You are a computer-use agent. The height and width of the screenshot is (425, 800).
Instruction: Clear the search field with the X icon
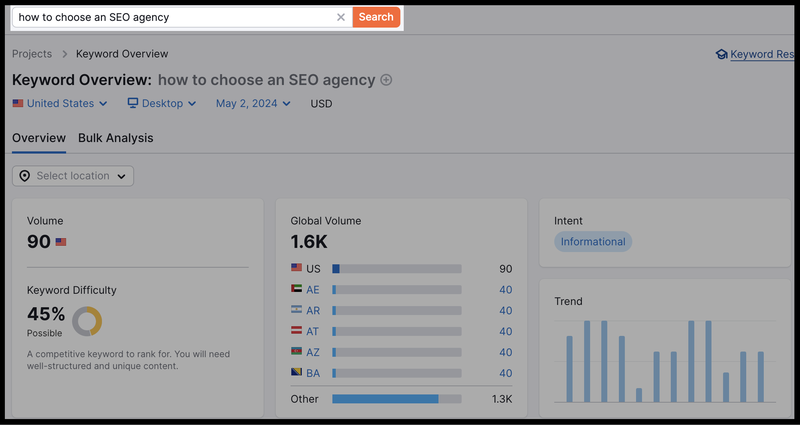(341, 17)
